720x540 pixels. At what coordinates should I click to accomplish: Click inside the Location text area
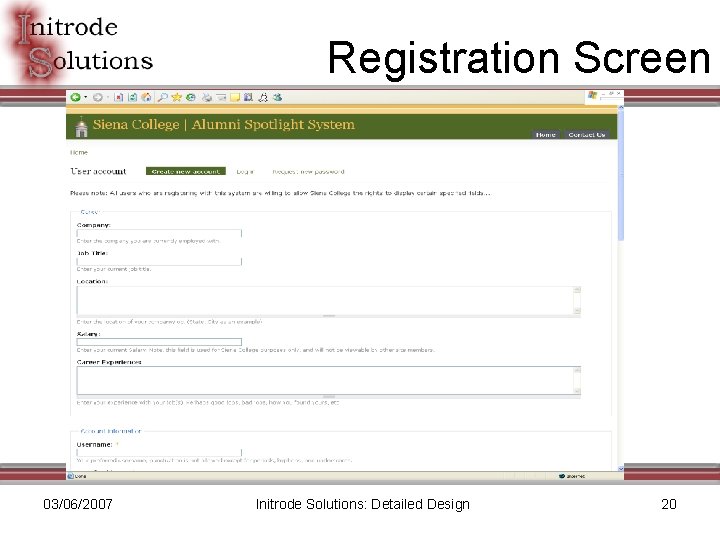[325, 300]
